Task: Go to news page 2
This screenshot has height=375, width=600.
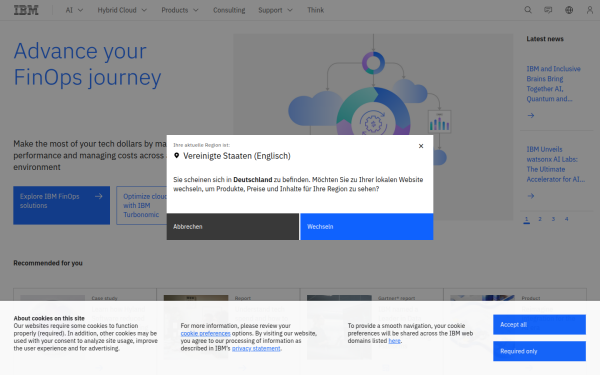Action: click(540, 219)
